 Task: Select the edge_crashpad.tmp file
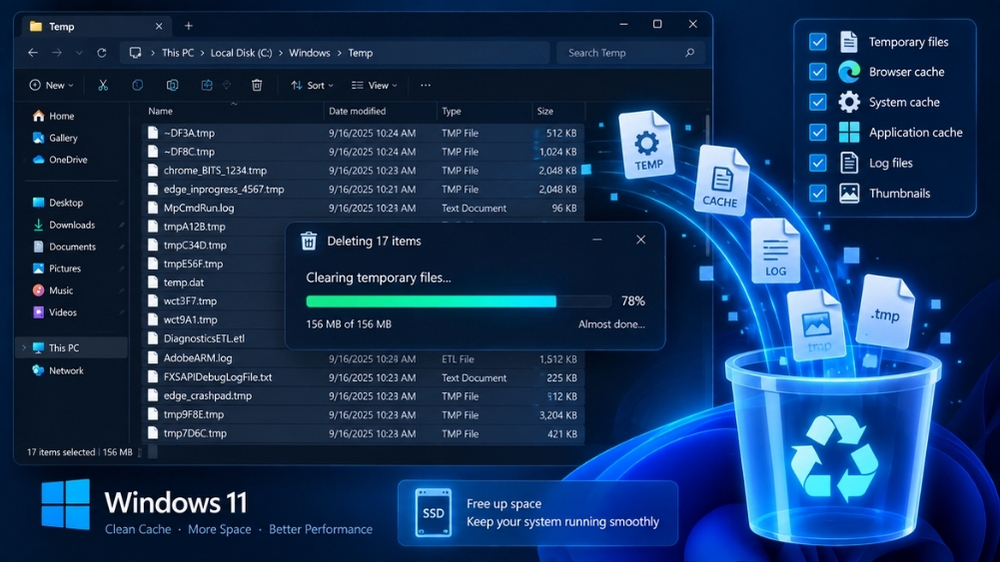coord(362,396)
